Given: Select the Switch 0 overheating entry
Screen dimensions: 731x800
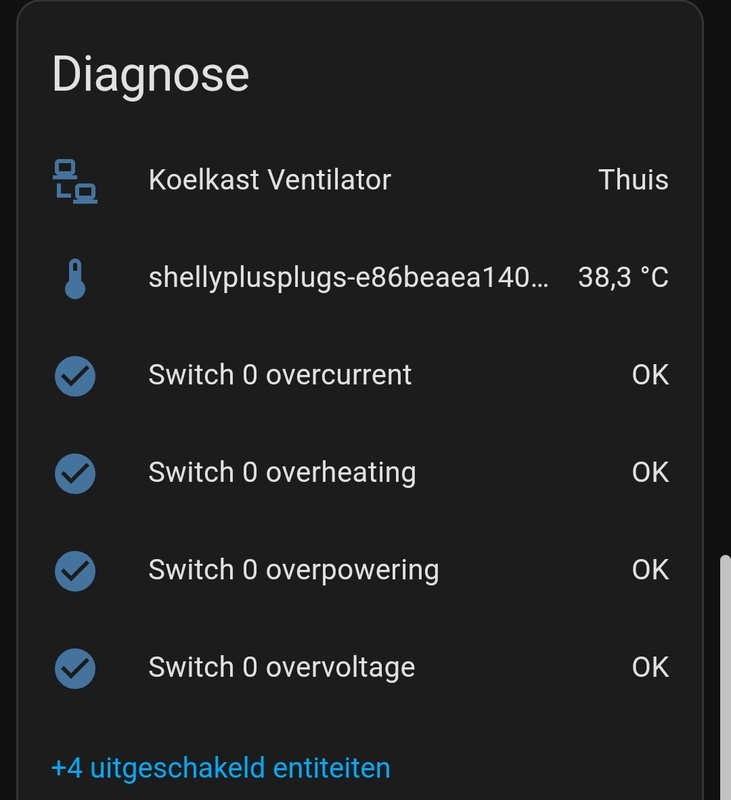Looking at the screenshot, I should click(x=282, y=472).
